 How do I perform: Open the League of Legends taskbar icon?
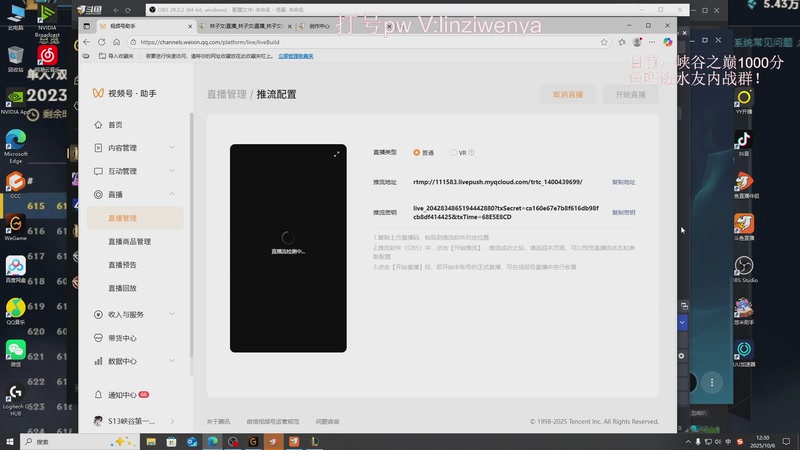[x=314, y=441]
